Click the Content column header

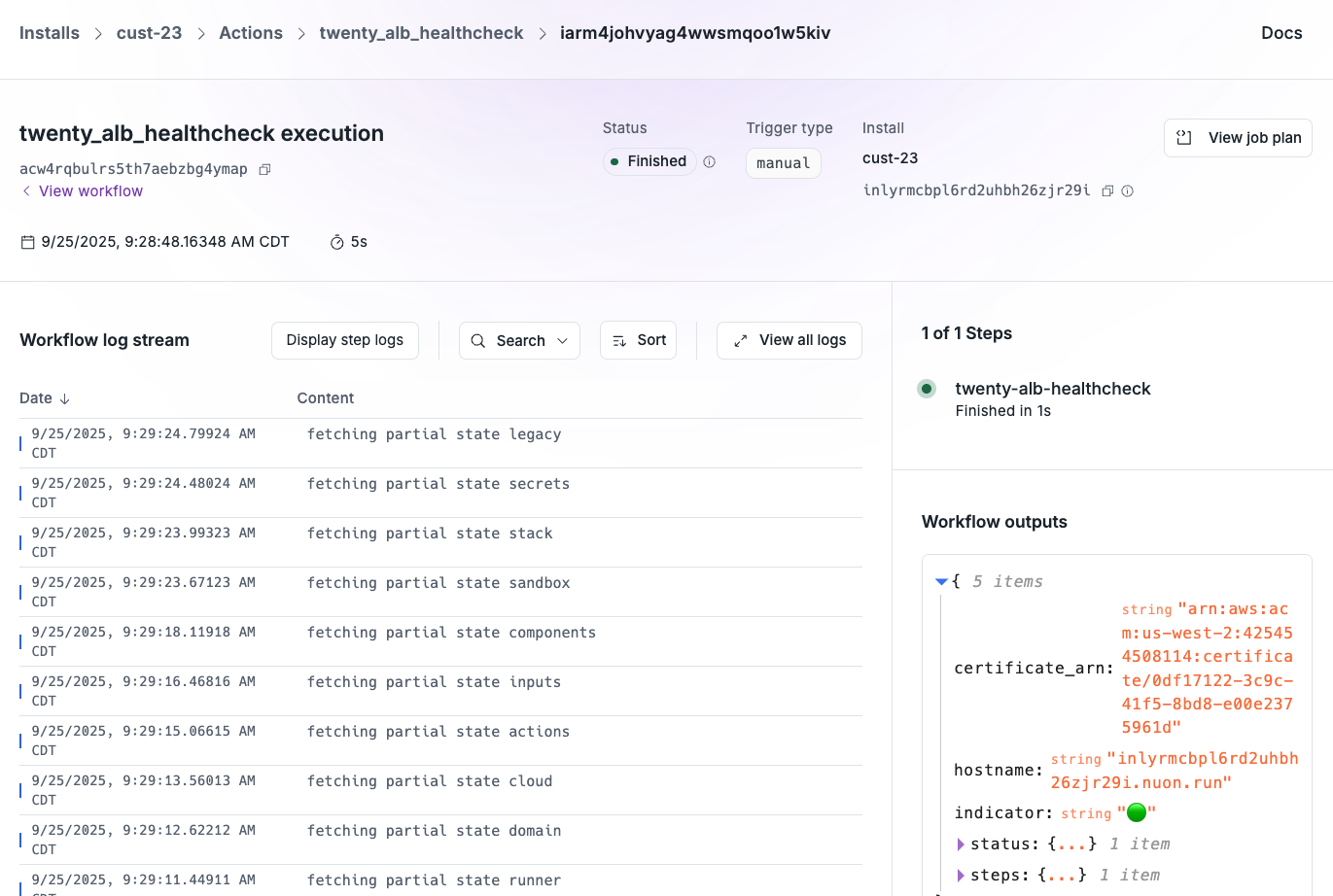[x=326, y=398]
